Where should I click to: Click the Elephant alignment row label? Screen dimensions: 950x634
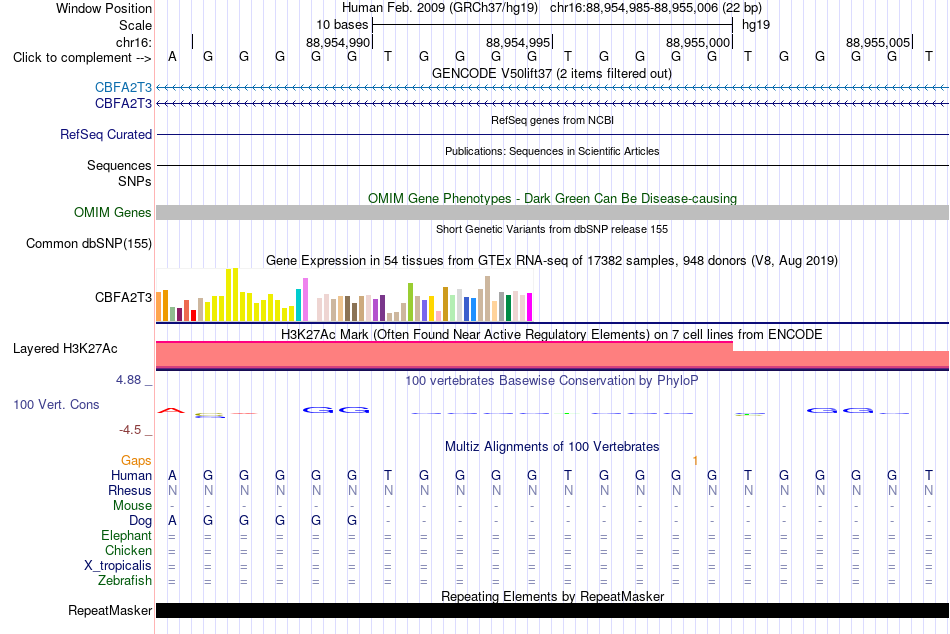126,535
